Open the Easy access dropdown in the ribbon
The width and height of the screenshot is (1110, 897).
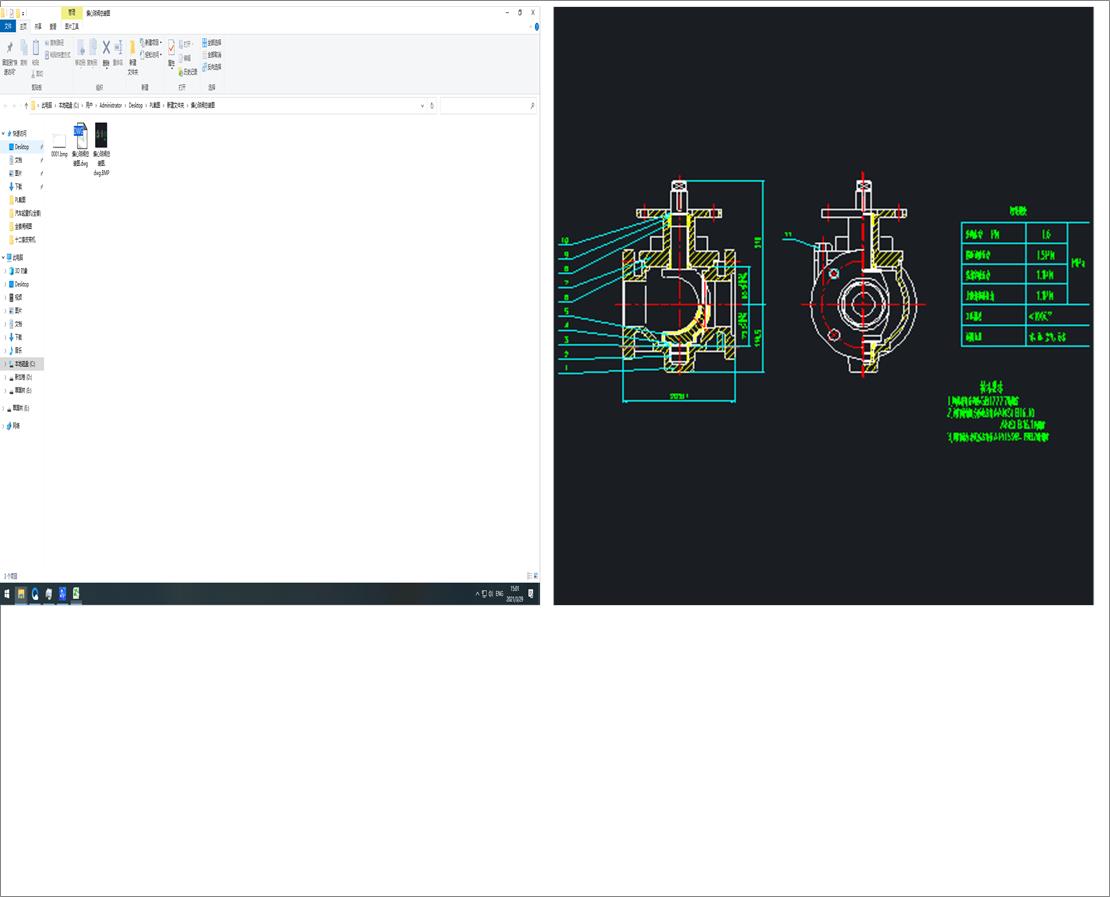151,55
